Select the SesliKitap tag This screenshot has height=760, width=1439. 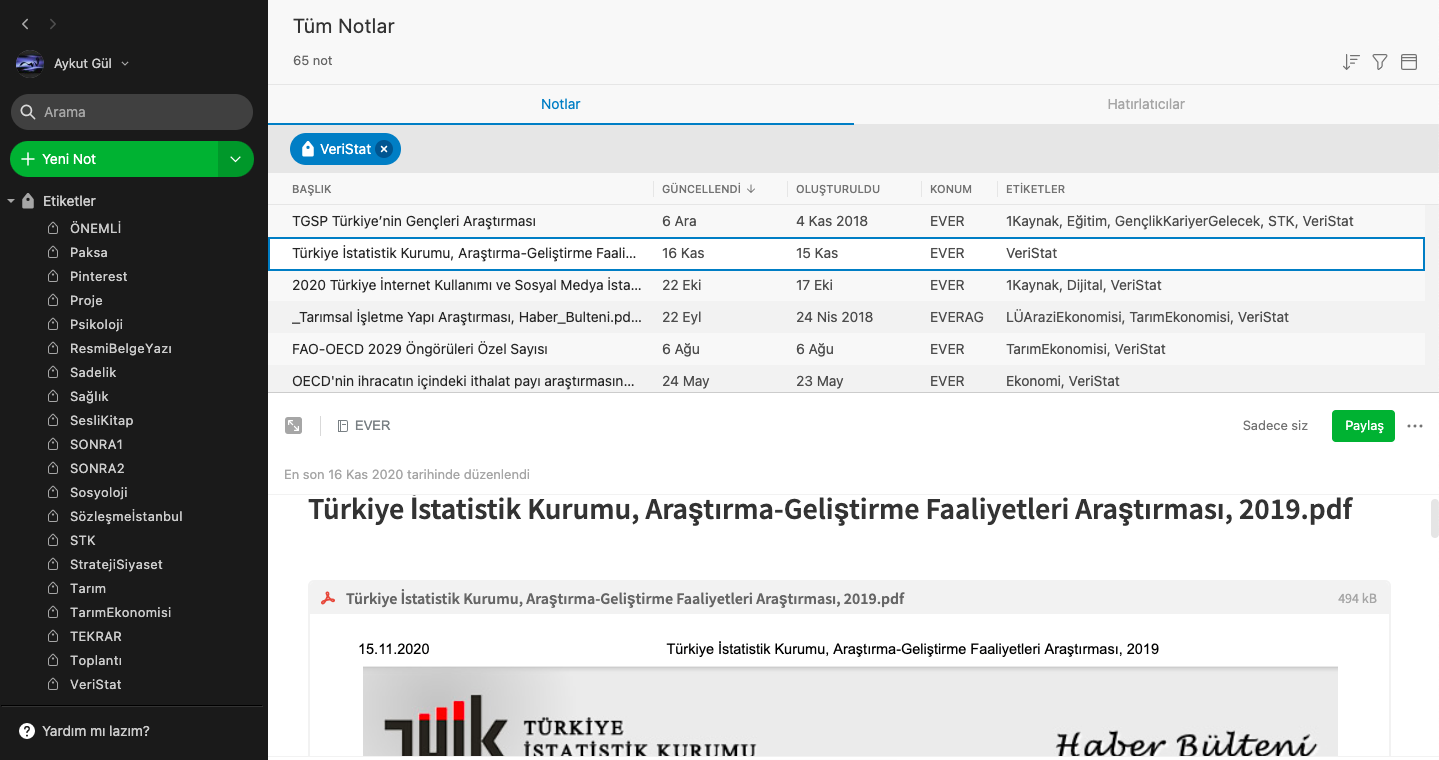[x=101, y=420]
